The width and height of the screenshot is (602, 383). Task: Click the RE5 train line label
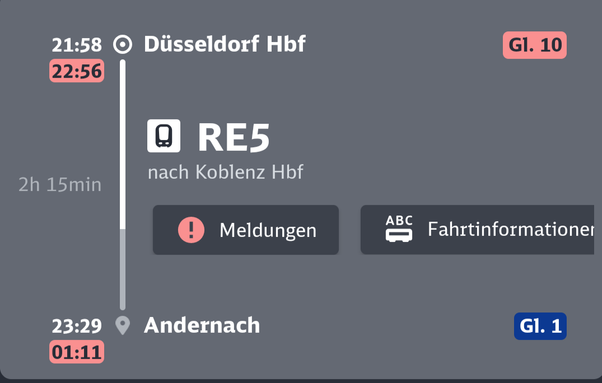(x=233, y=137)
